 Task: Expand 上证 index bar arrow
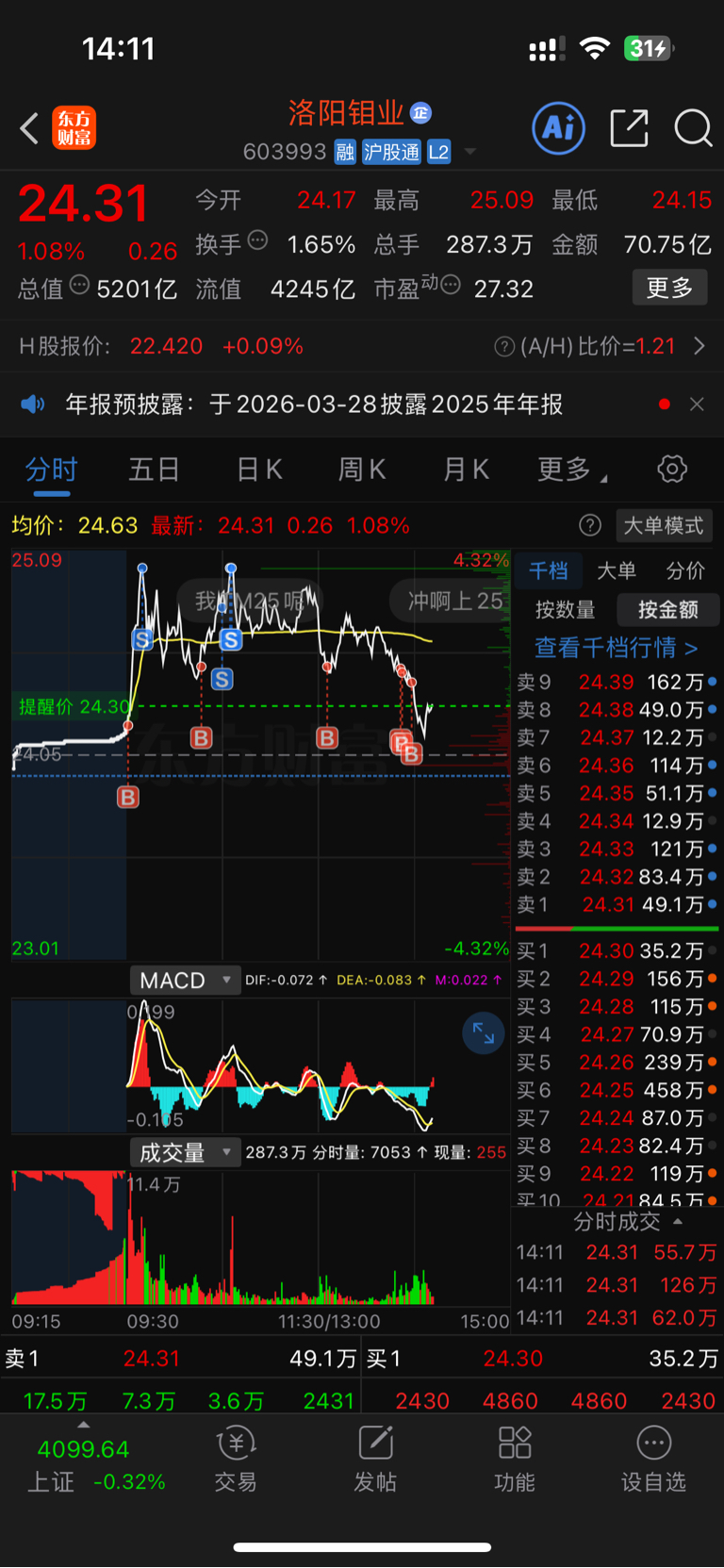click(x=83, y=1426)
